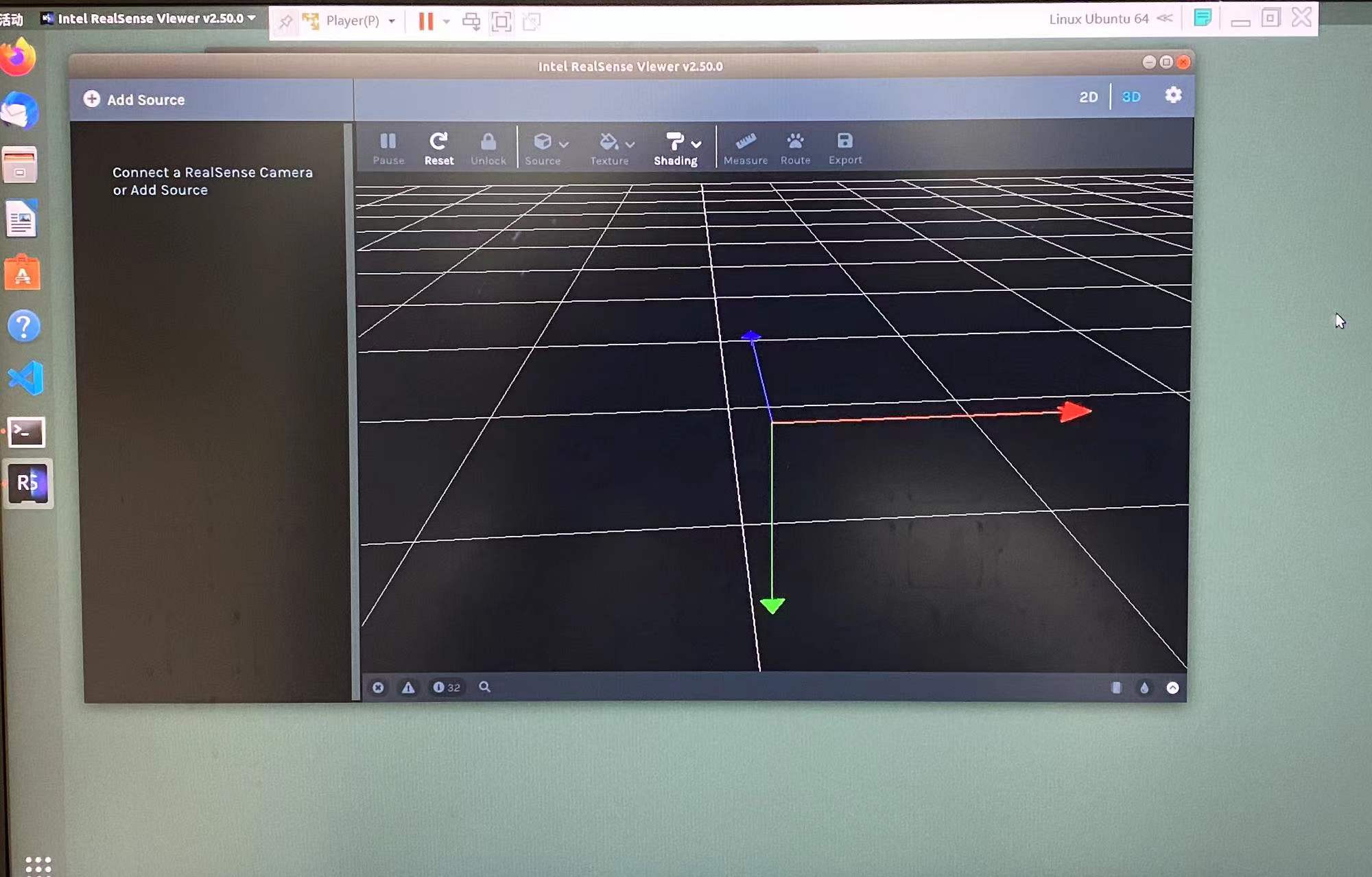Viewport: 1372px width, 877px height.
Task: Open the Shading options dropdown
Action: tap(698, 145)
